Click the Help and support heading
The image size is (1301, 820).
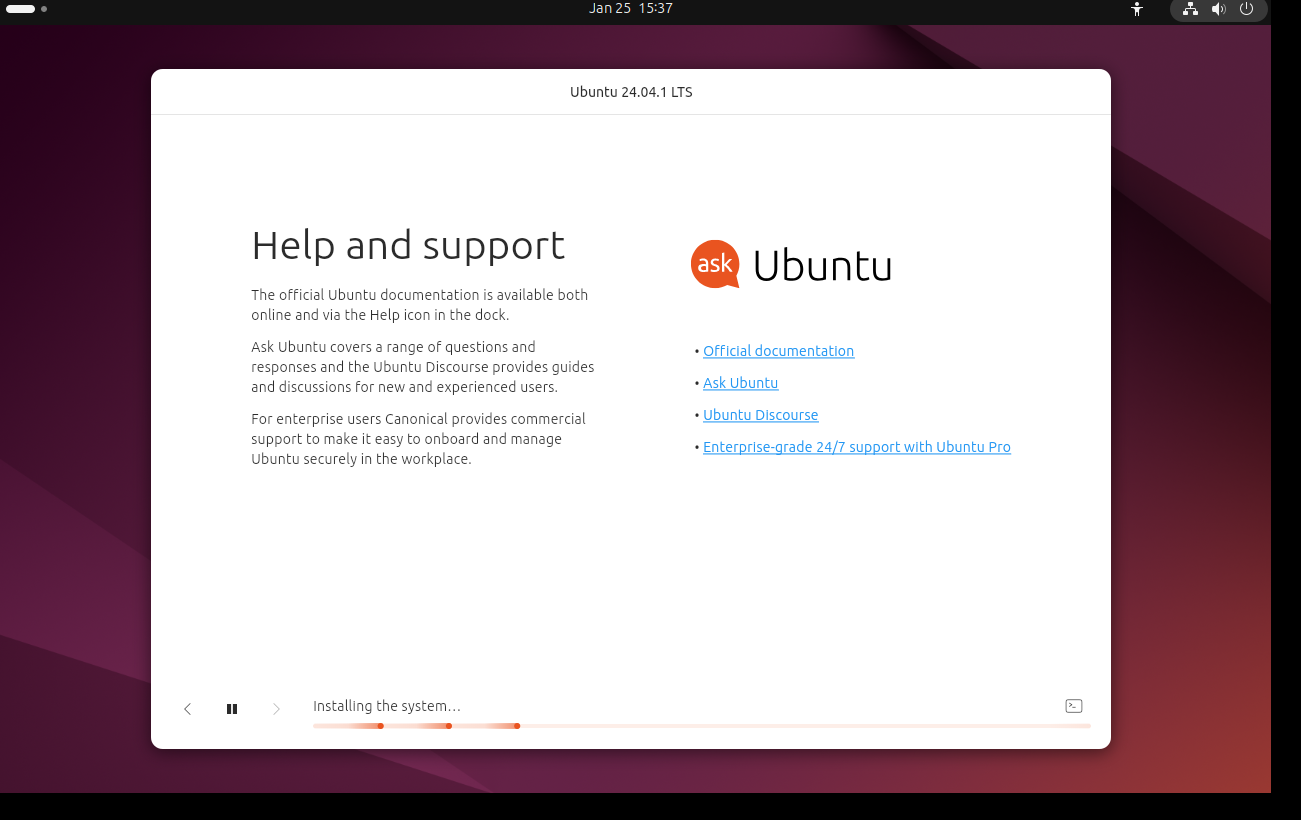[x=408, y=246]
